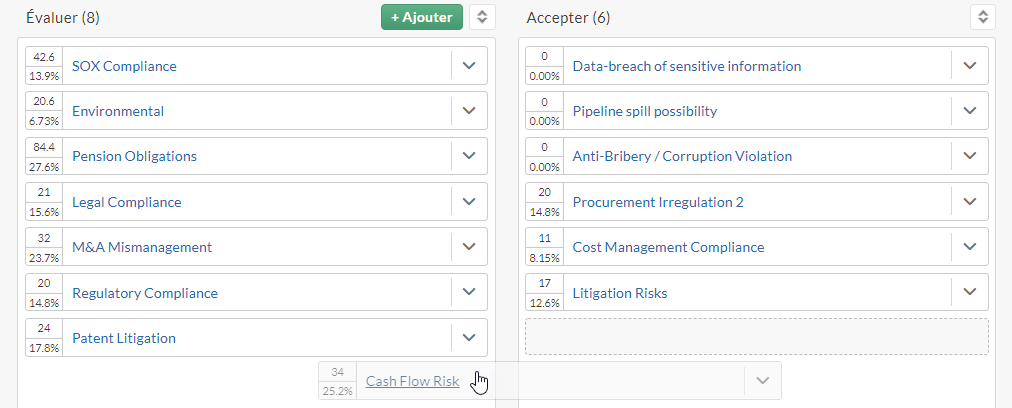Open the Anti-Bribery / Corruption Violation link
The width and height of the screenshot is (1012, 408).
(x=682, y=156)
